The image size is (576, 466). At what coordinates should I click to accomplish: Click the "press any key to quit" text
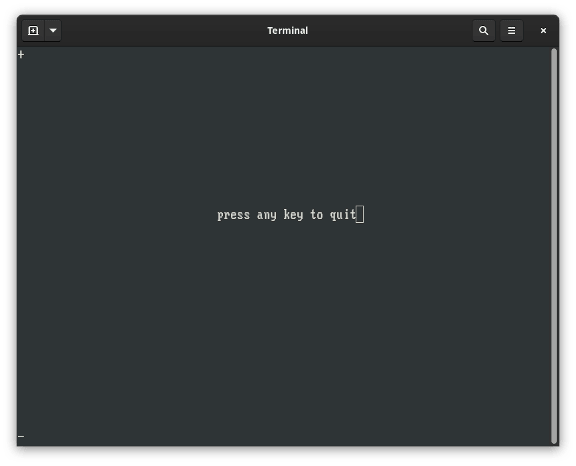point(287,215)
